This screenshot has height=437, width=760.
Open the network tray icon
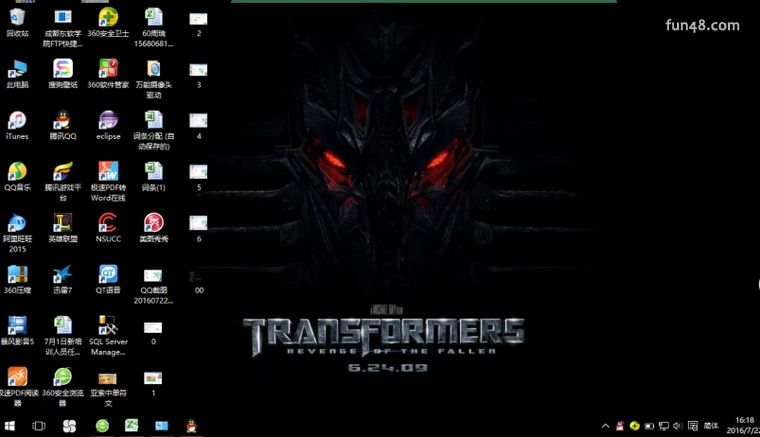point(664,426)
